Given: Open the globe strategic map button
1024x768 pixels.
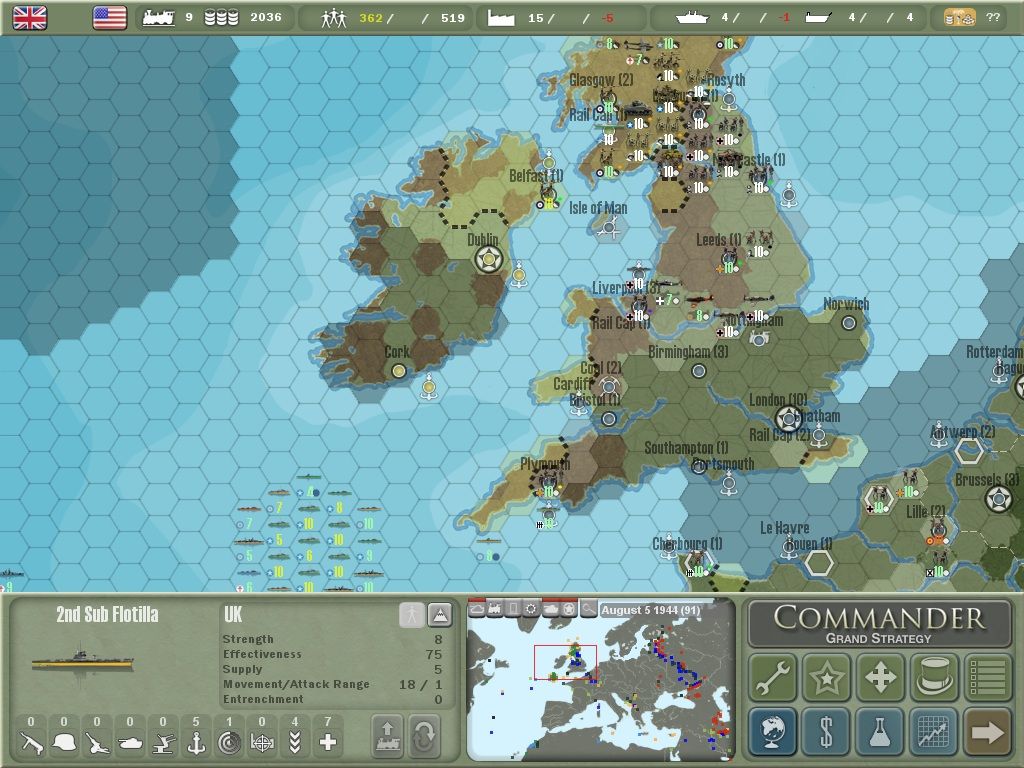Looking at the screenshot, I should (773, 731).
